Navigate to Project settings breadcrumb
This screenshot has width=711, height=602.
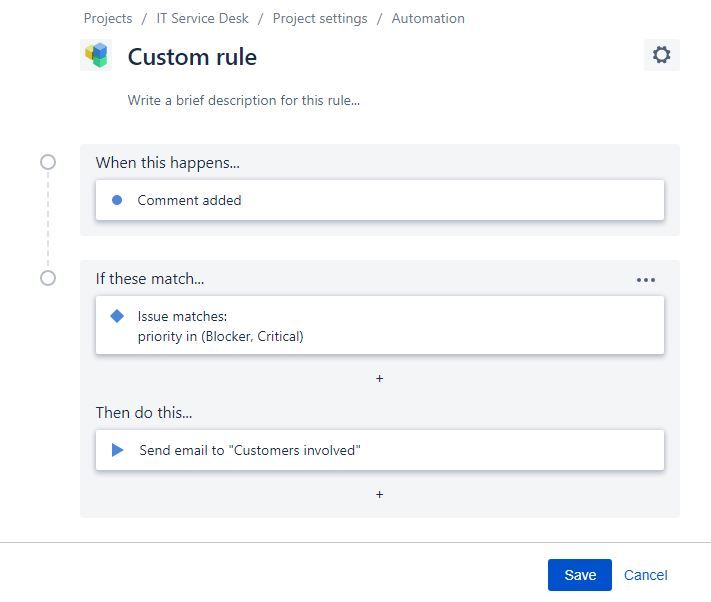click(x=320, y=18)
